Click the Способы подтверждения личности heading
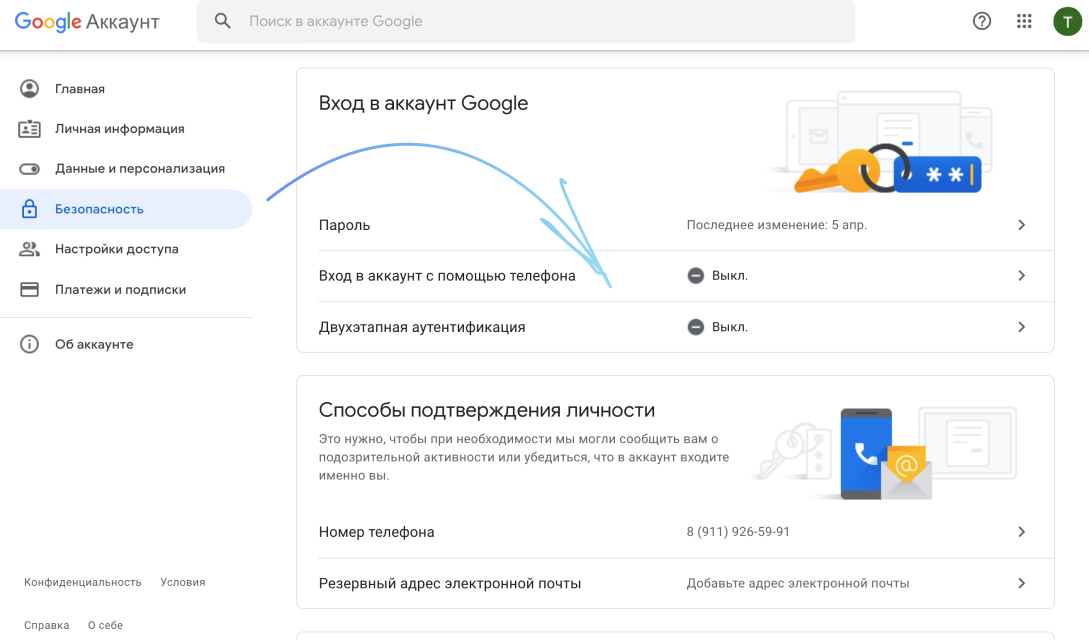 coord(487,410)
